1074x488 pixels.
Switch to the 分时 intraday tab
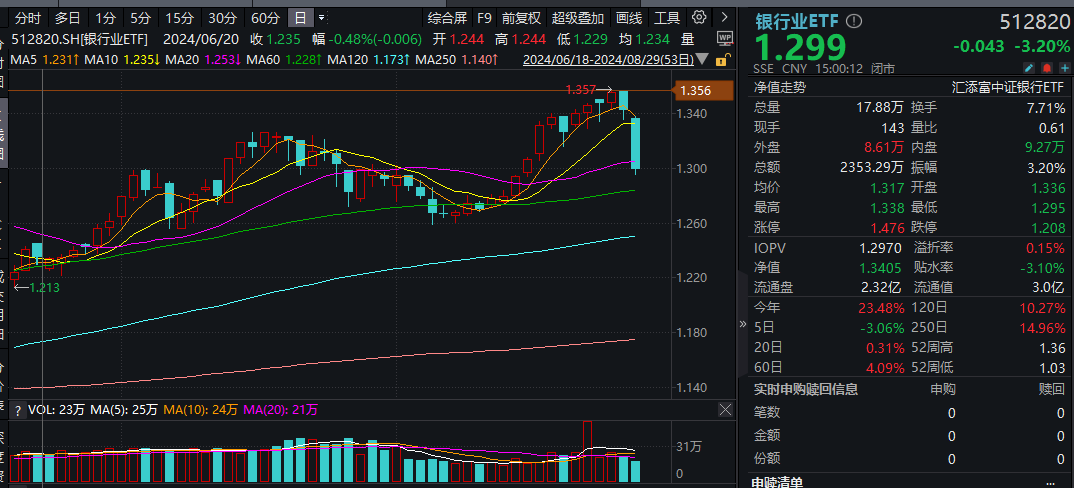pyautogui.click(x=28, y=18)
